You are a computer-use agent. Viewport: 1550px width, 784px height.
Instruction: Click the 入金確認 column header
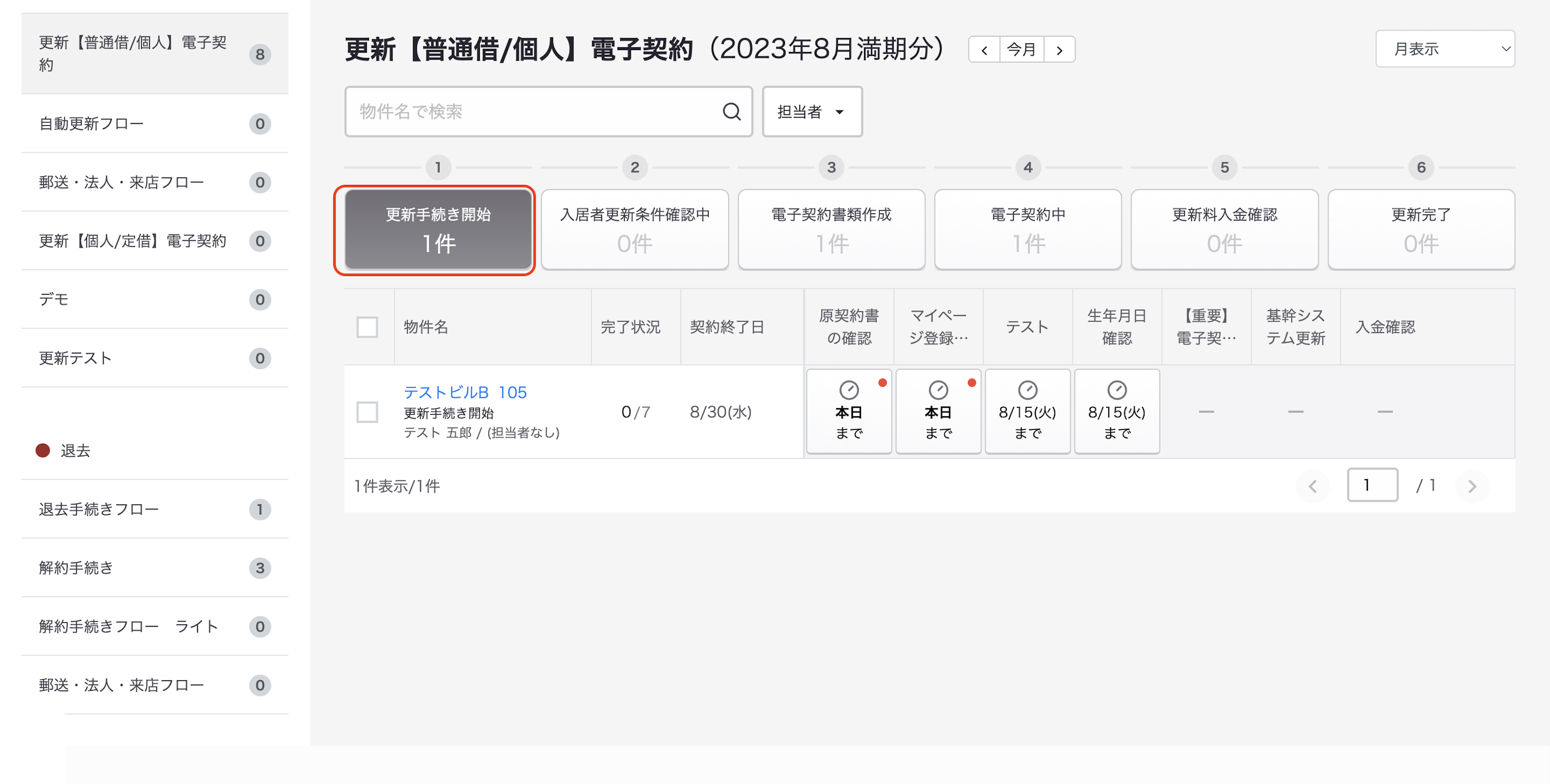click(x=1385, y=327)
